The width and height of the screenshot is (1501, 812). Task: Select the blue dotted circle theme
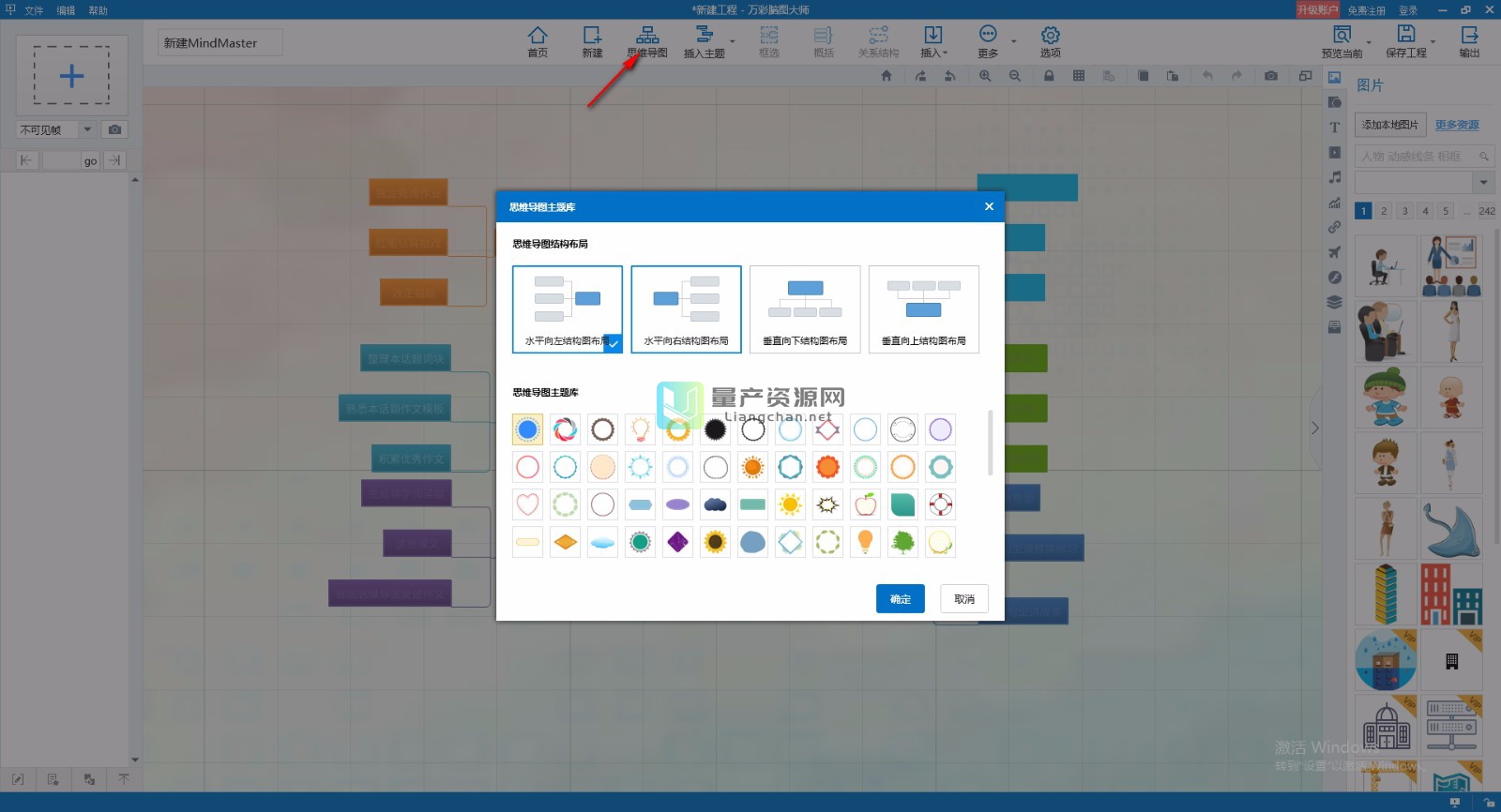tap(527, 429)
